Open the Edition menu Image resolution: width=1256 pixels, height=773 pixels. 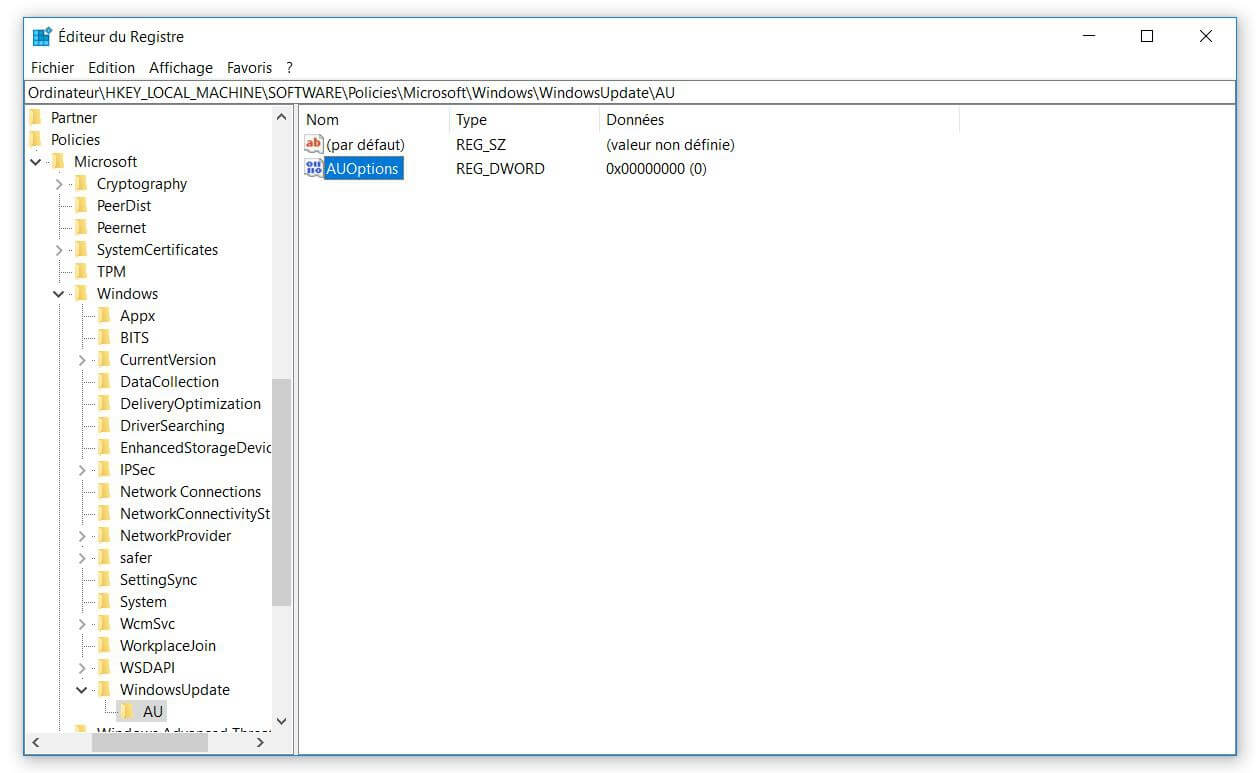coord(111,68)
